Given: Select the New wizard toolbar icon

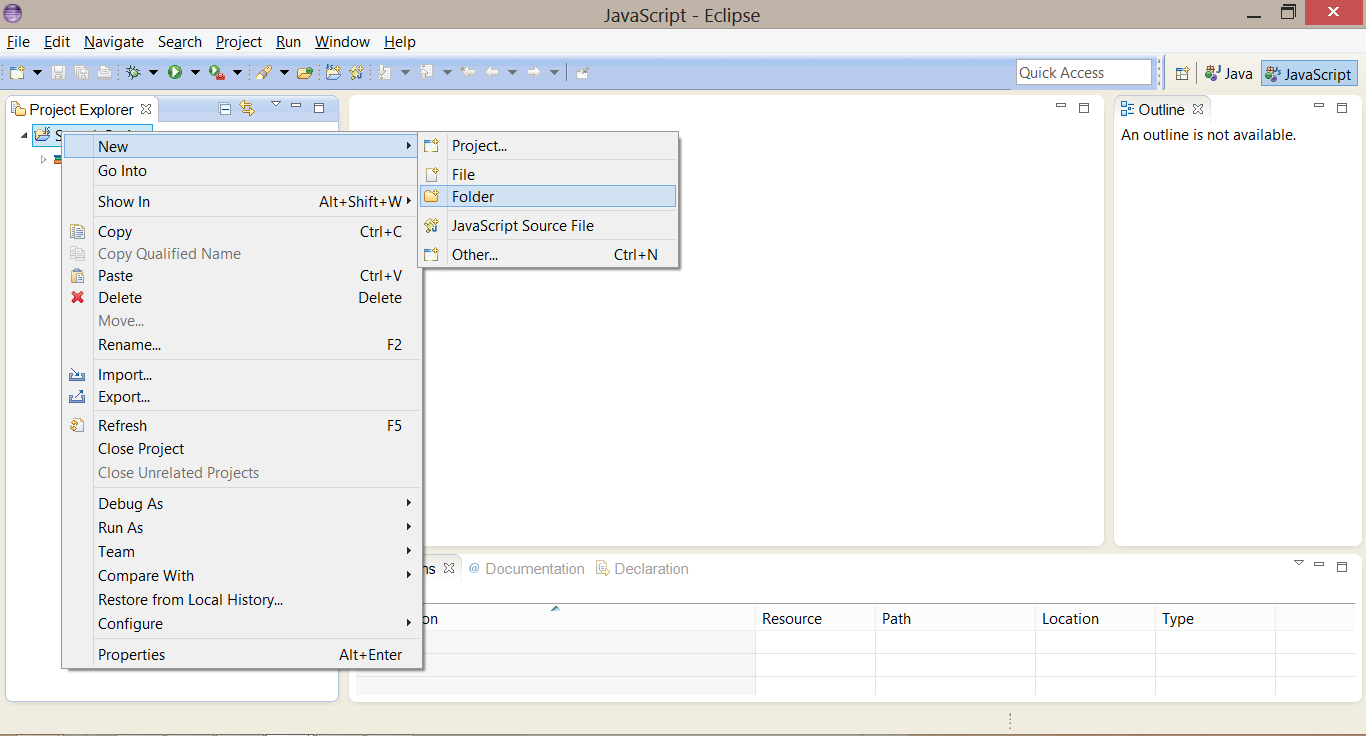Looking at the screenshot, I should coord(17,72).
